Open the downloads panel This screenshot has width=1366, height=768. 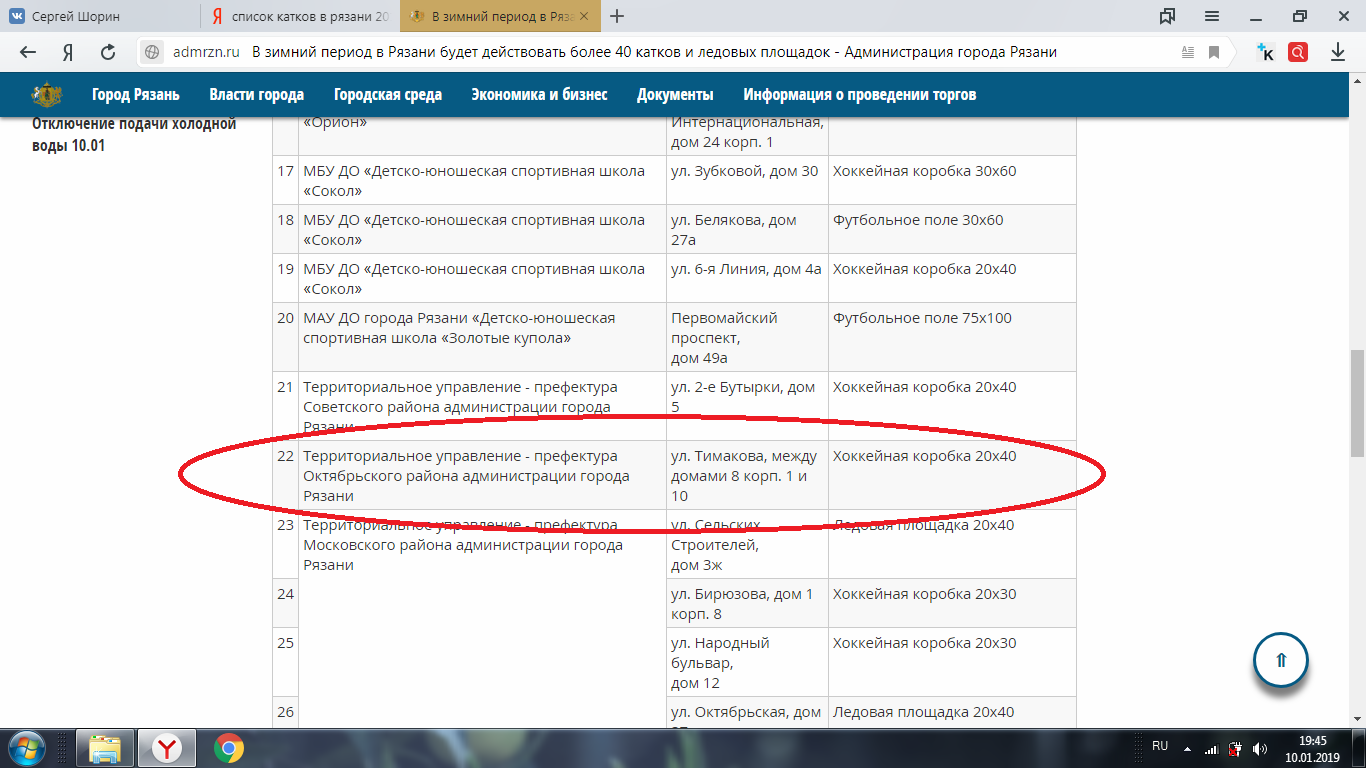pyautogui.click(x=1338, y=52)
